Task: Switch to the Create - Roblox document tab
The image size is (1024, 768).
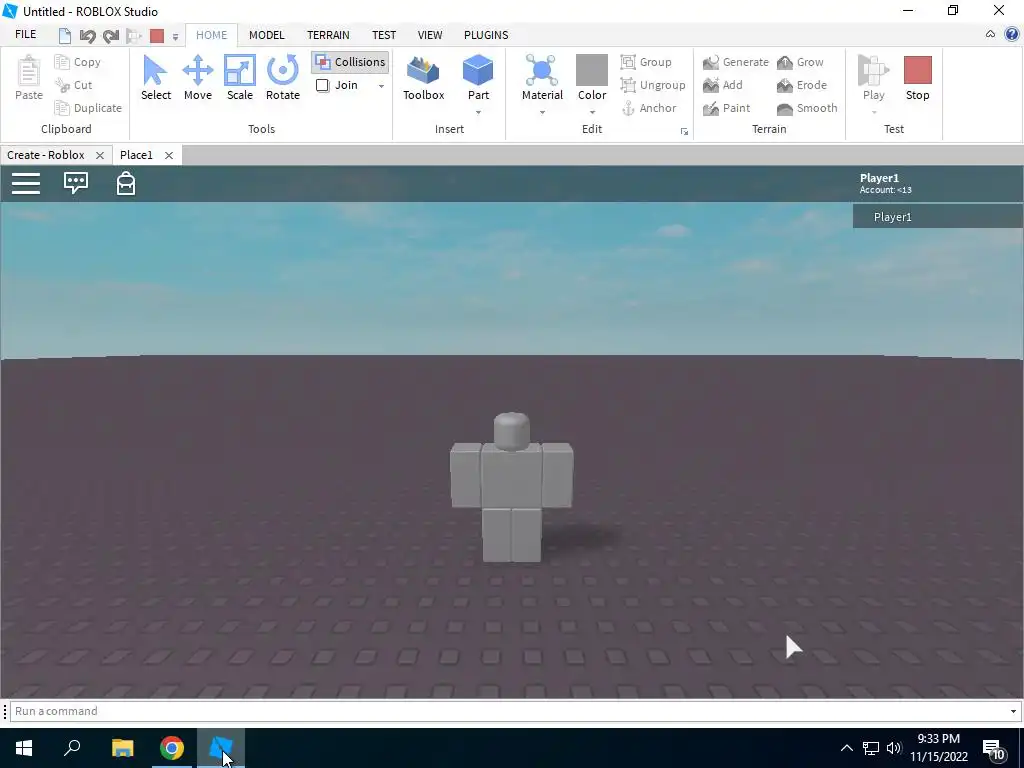Action: click(46, 155)
